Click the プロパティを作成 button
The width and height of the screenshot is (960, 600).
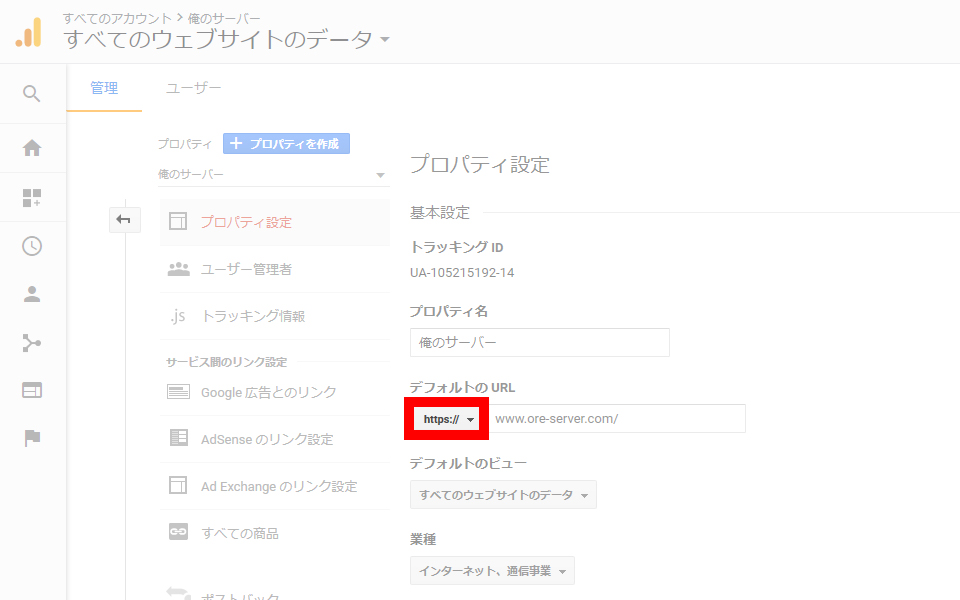(287, 144)
